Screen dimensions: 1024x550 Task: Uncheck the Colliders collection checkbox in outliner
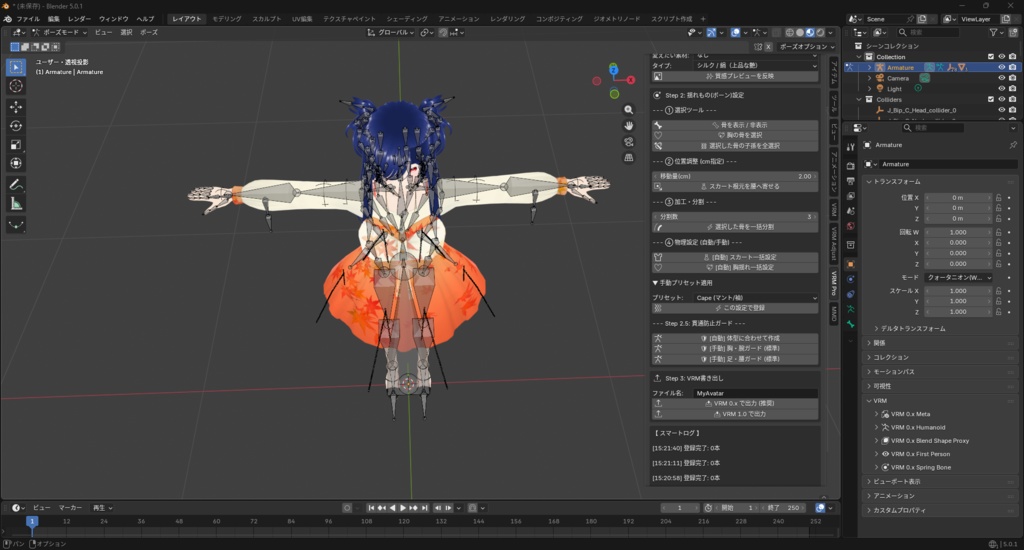[991, 99]
